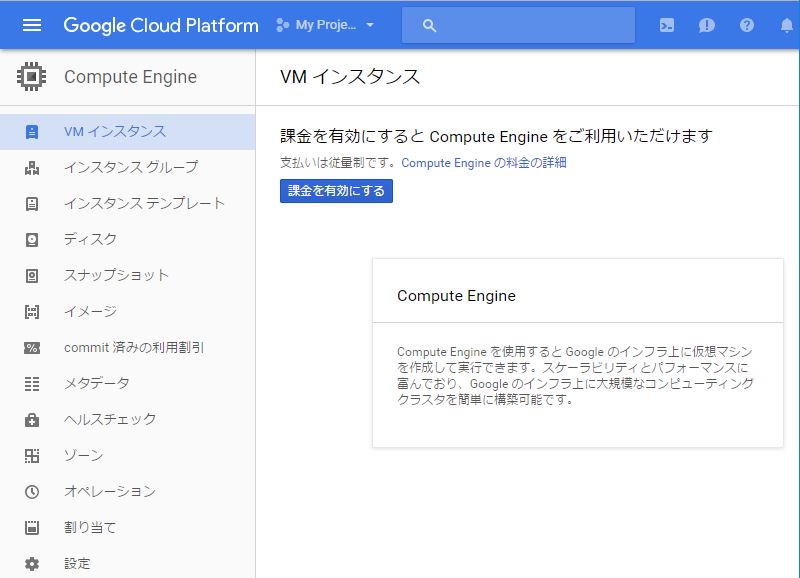
Task: Click the settings gear icon
Action: 32,563
